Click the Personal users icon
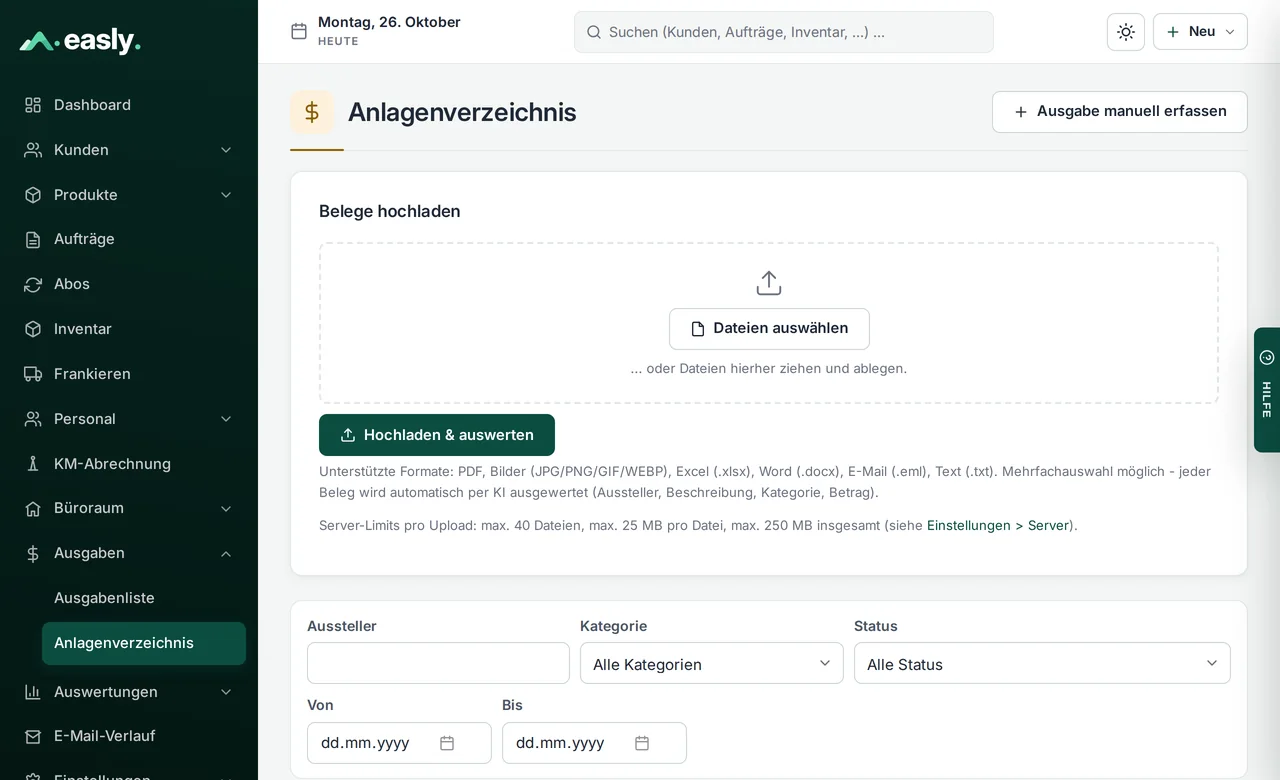This screenshot has height=780, width=1280. coord(33,419)
